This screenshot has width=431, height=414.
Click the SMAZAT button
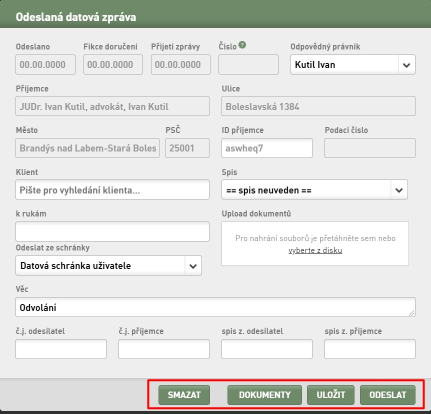[x=184, y=395]
